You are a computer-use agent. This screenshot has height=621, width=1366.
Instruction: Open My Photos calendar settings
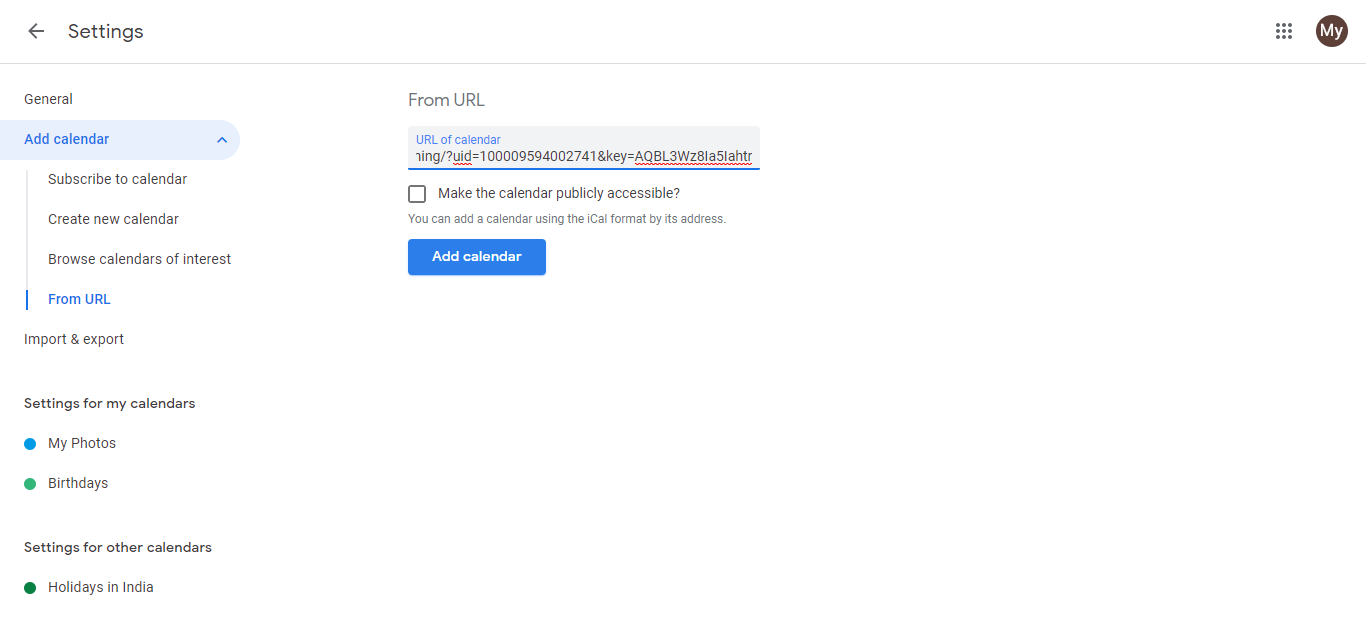click(x=82, y=443)
